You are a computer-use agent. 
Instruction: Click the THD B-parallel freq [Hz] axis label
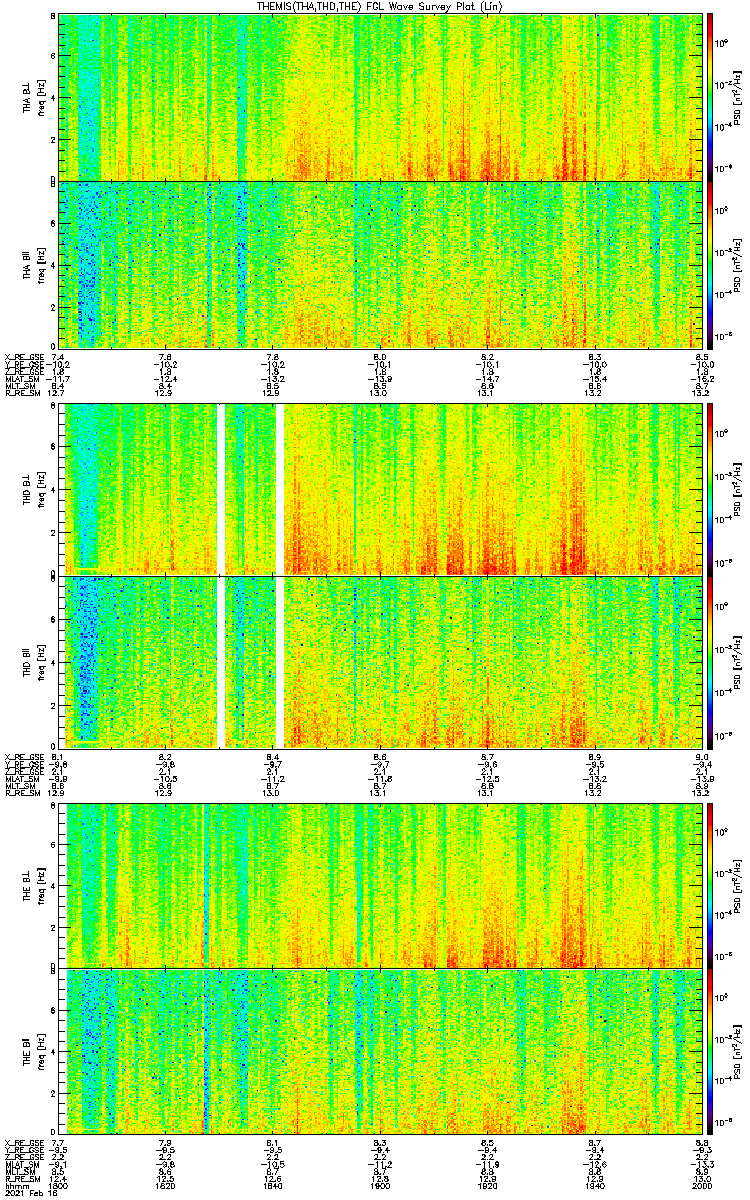coord(41,662)
